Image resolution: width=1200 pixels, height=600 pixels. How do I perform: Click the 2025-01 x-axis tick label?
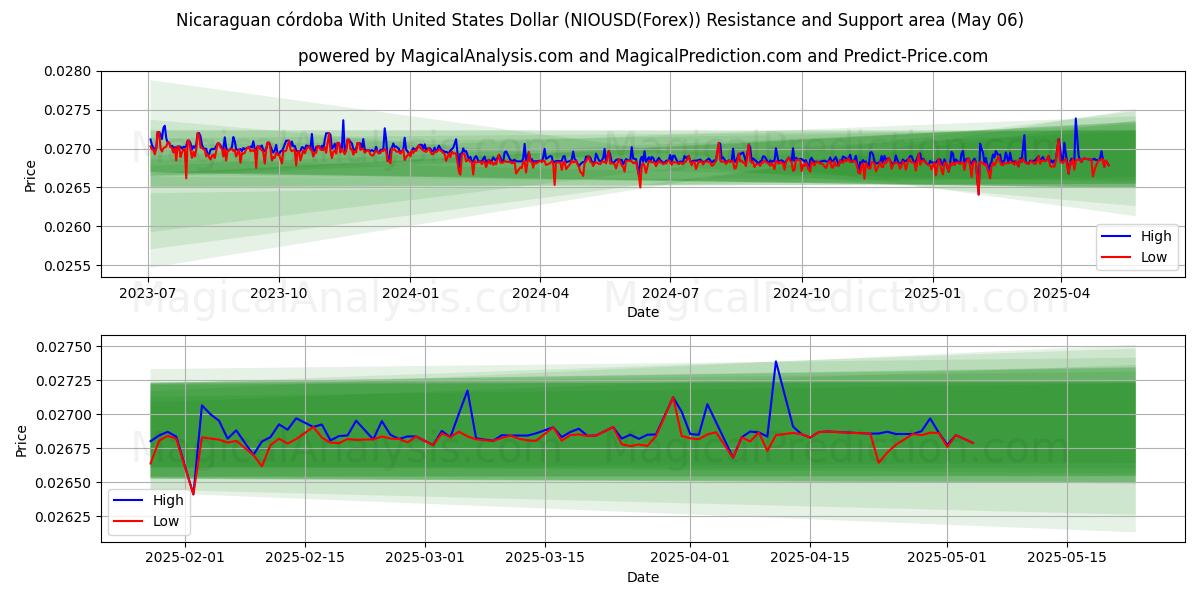[932, 293]
